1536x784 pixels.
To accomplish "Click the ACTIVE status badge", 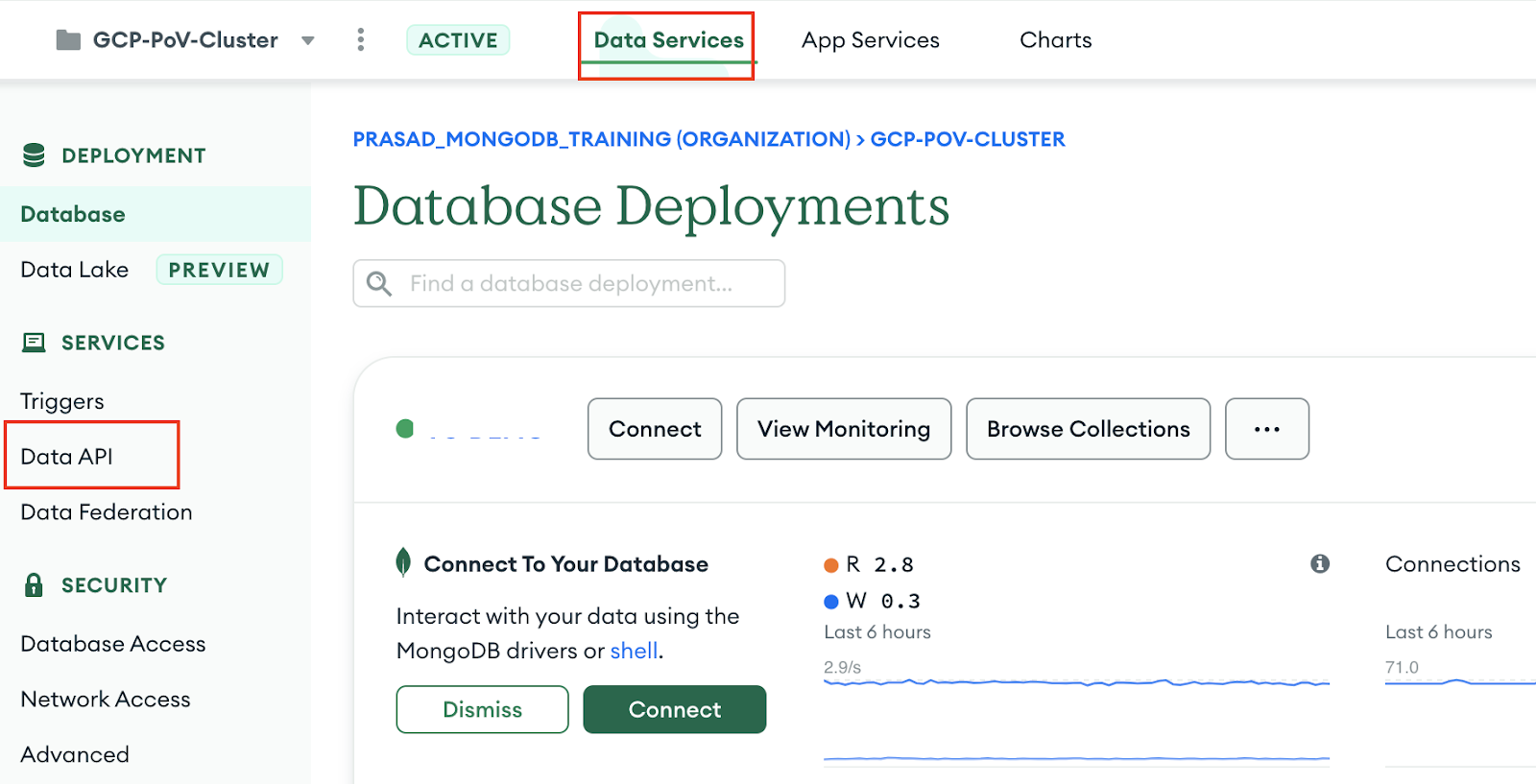I will pyautogui.click(x=458, y=40).
